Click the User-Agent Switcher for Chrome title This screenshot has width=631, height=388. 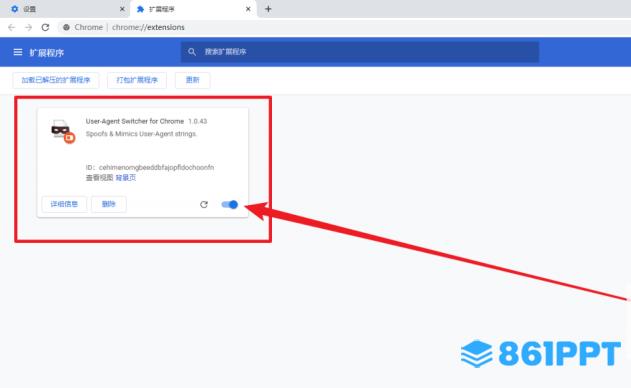click(x=135, y=121)
